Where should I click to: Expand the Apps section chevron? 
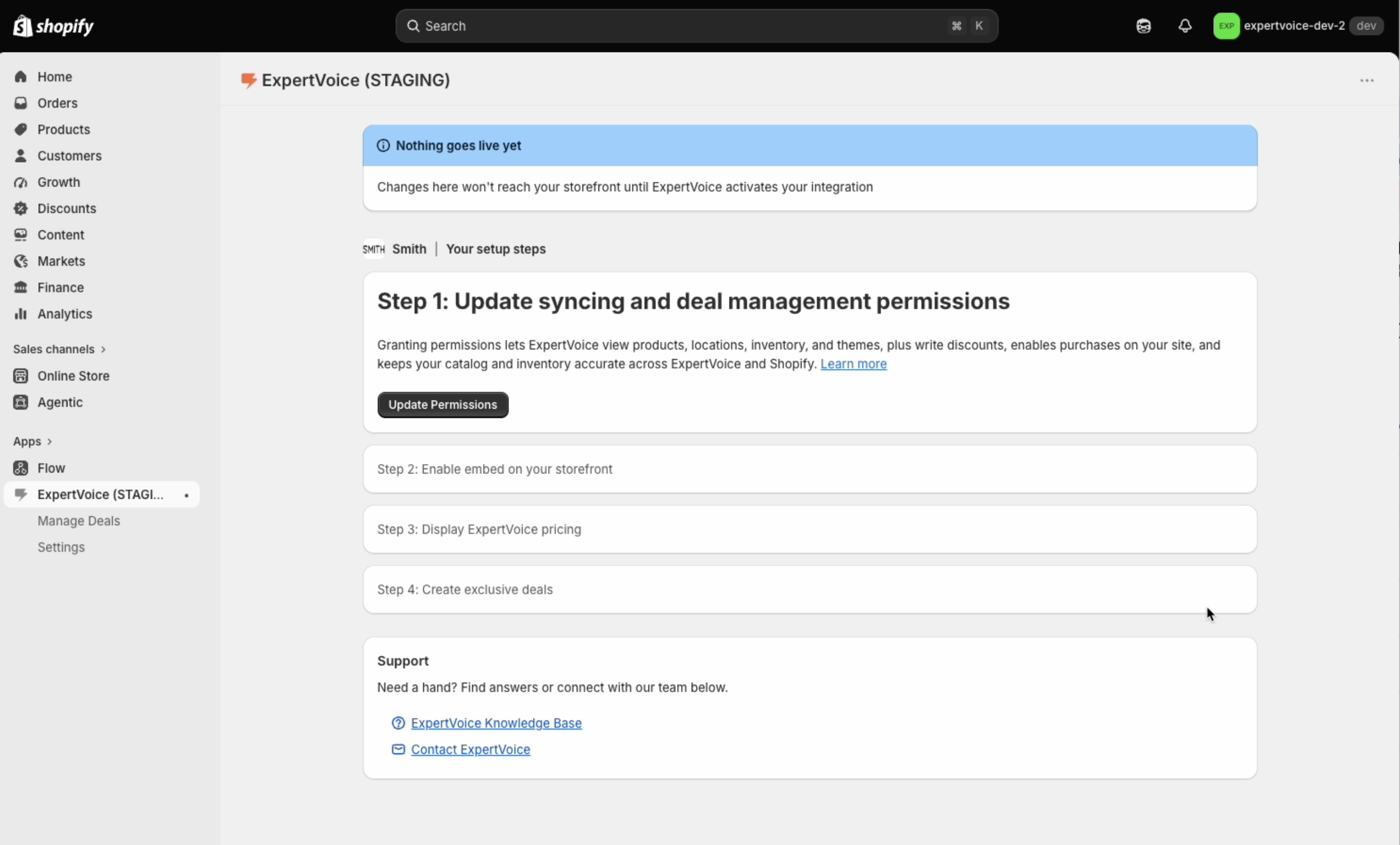coord(49,441)
